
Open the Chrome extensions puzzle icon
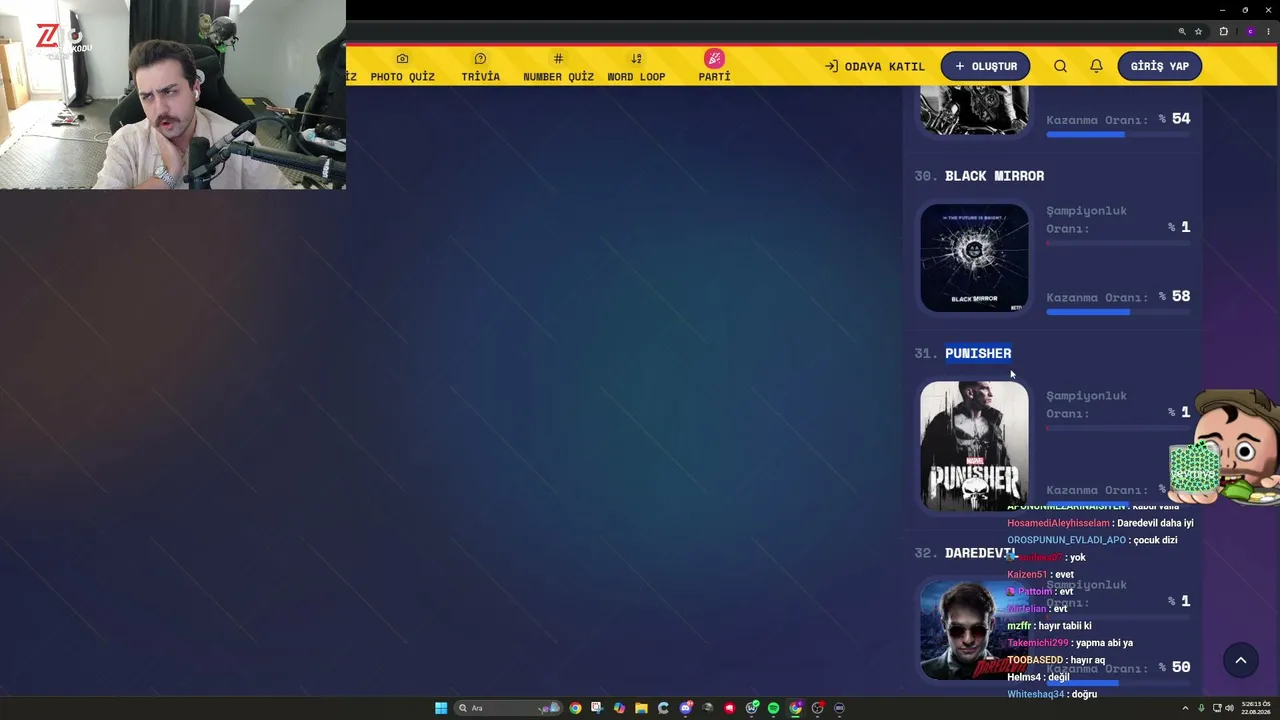click(x=1223, y=31)
